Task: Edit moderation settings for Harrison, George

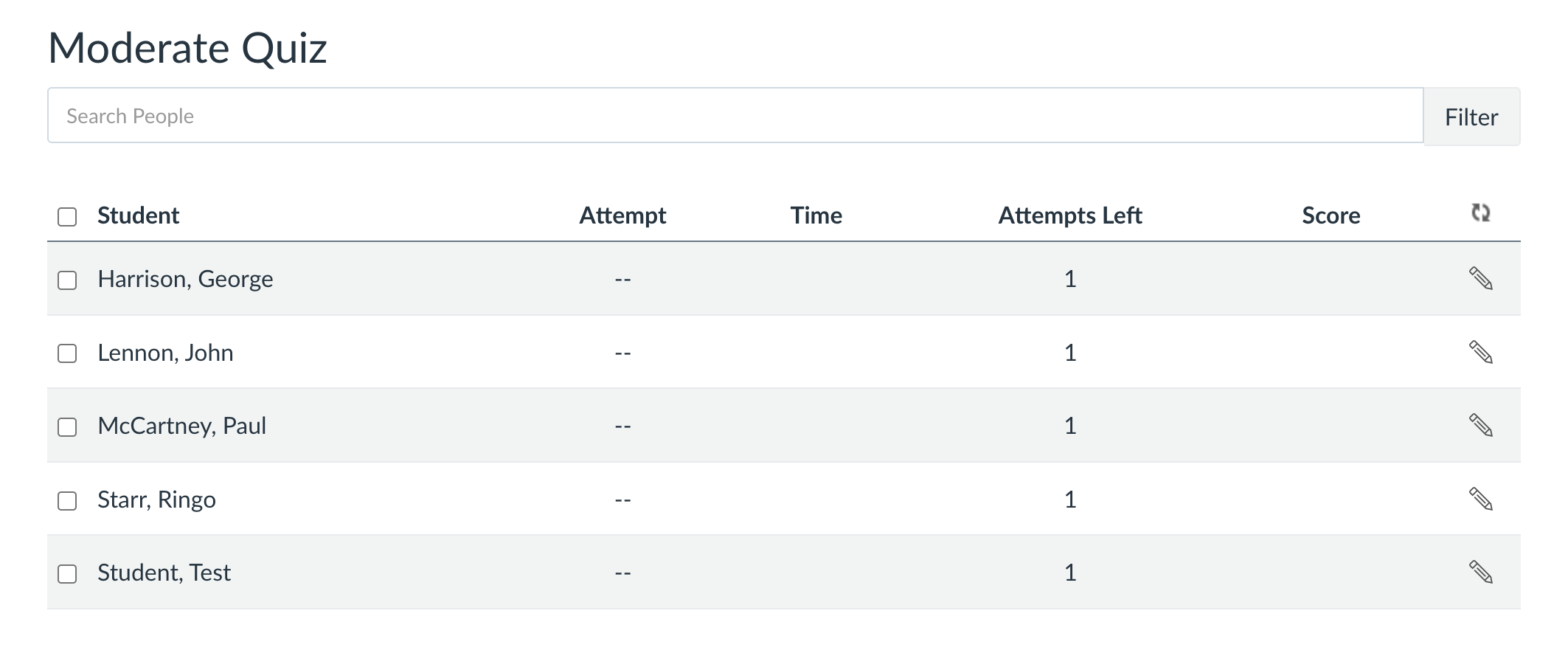Action: [1480, 279]
